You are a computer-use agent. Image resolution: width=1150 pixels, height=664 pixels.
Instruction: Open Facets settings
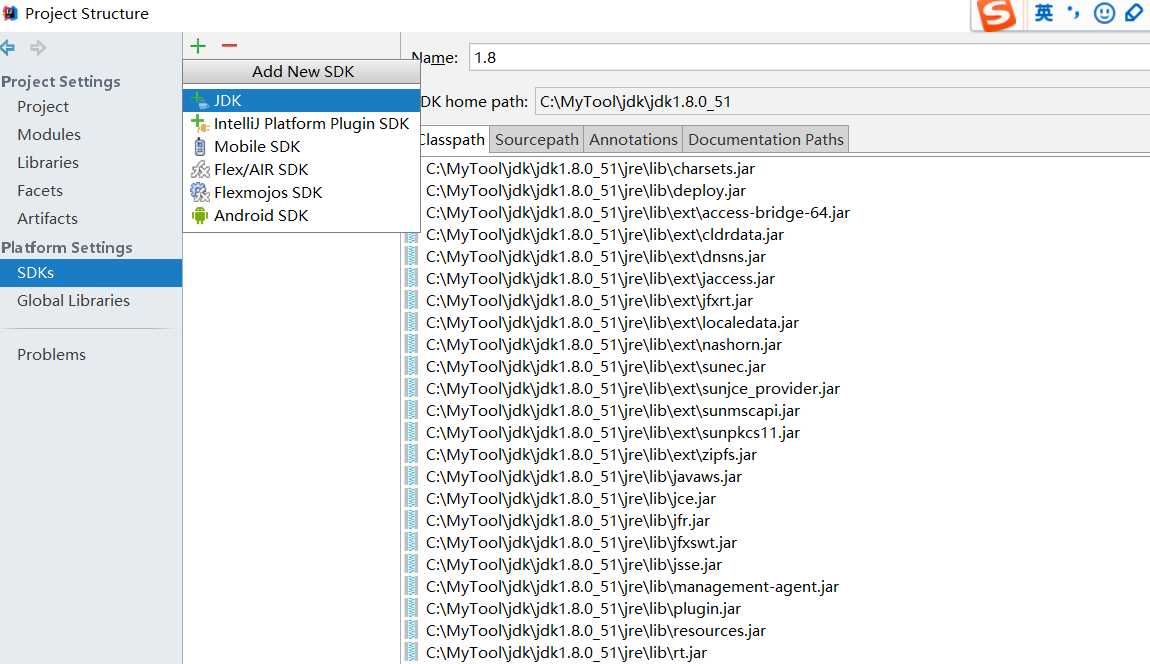click(x=40, y=190)
